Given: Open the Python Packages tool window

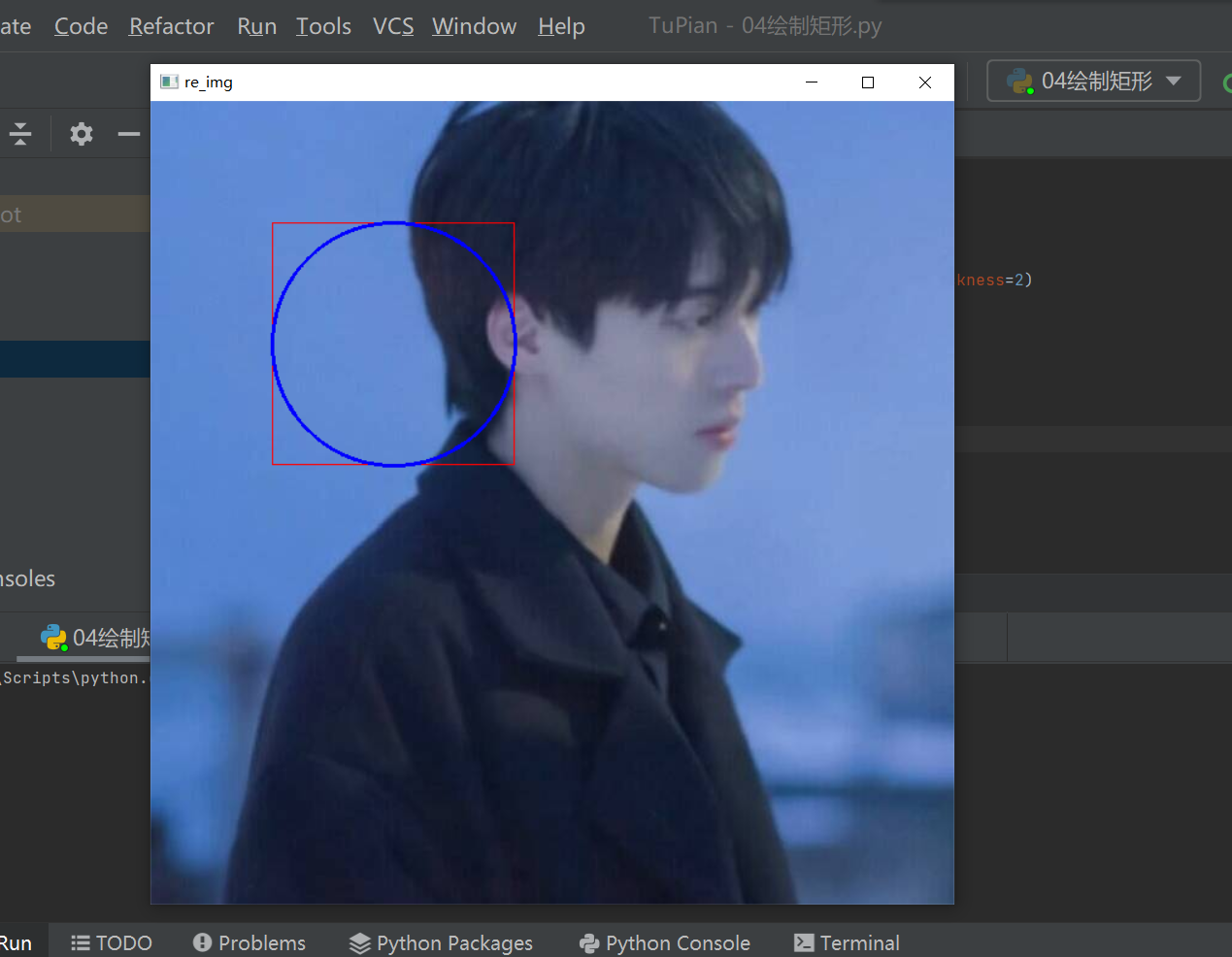Looking at the screenshot, I should pyautogui.click(x=441, y=942).
